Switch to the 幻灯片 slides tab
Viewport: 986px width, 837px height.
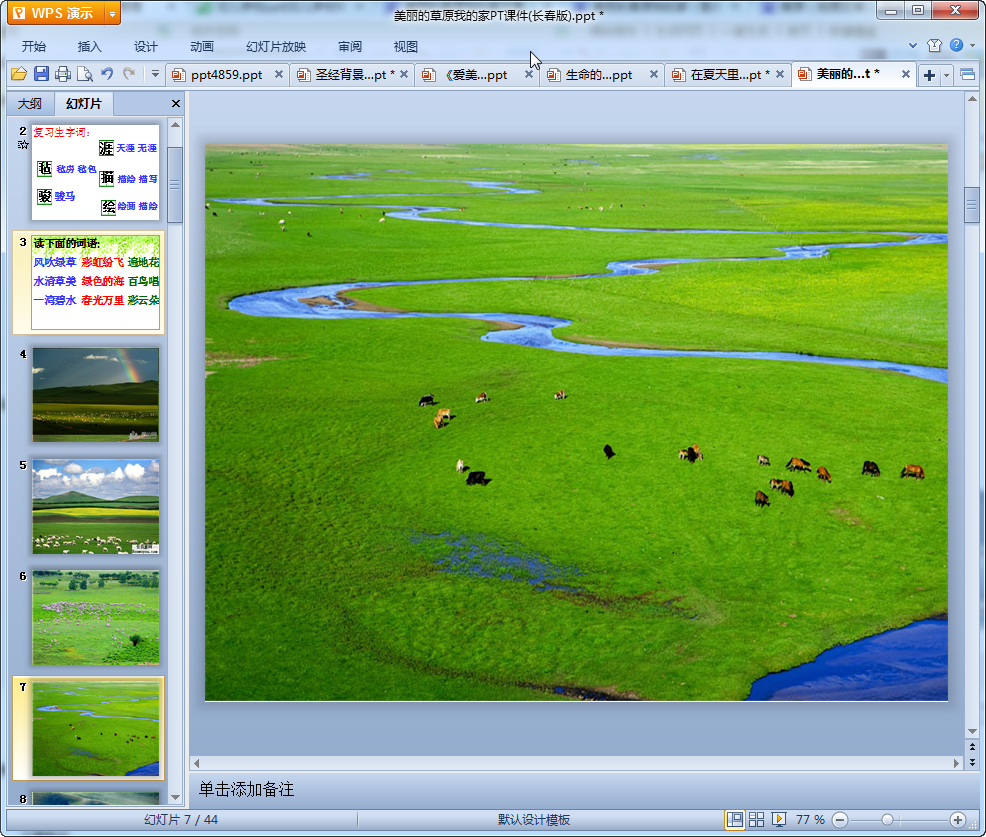coord(84,103)
